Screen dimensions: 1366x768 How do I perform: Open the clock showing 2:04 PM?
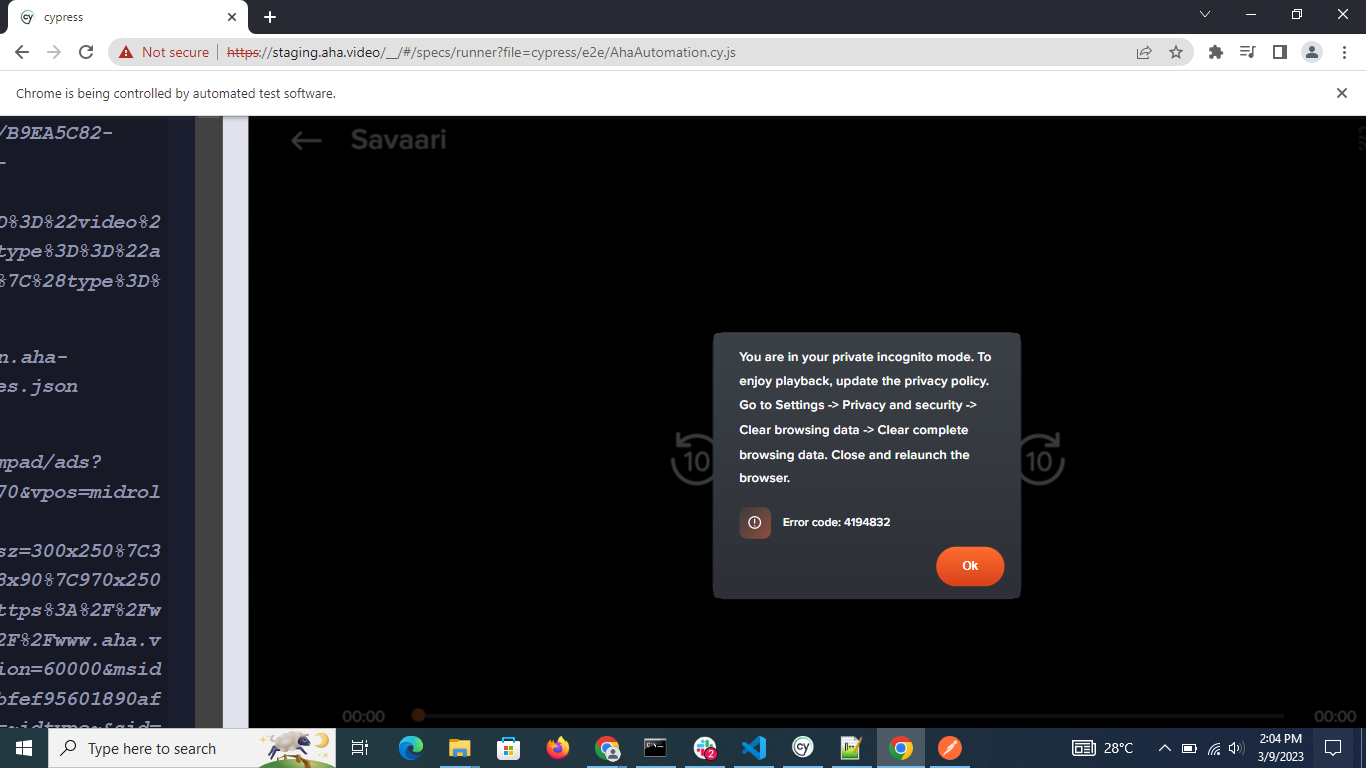[1280, 748]
